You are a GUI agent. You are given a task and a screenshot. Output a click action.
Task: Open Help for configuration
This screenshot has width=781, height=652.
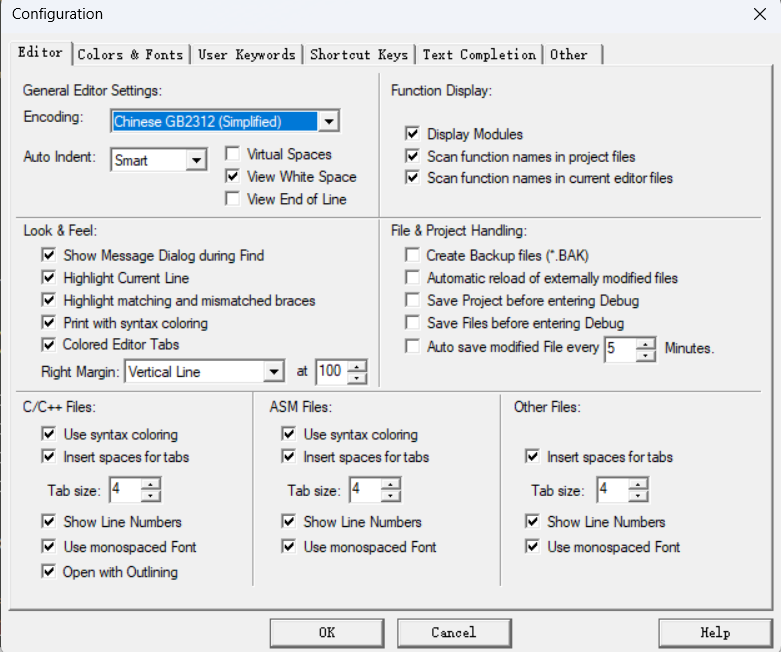point(715,633)
